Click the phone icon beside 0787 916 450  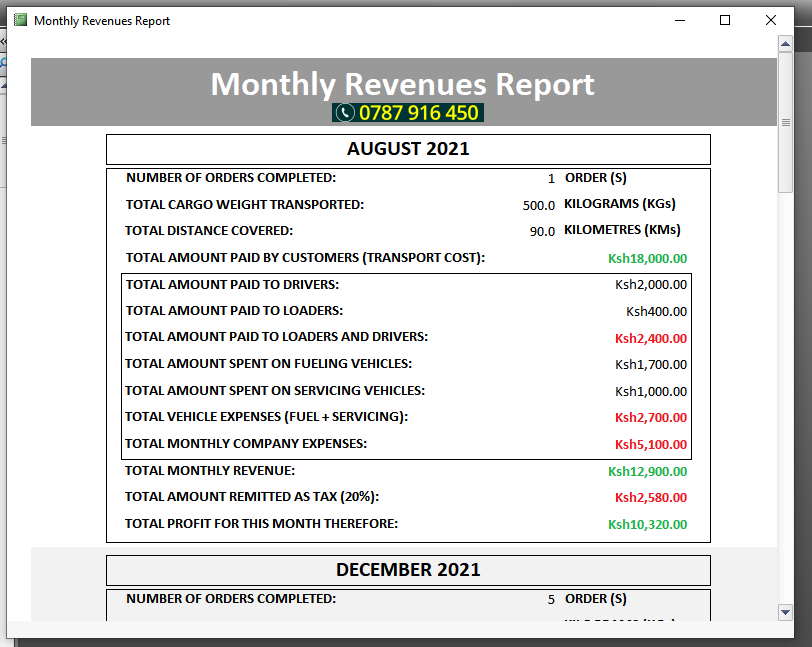(x=344, y=112)
